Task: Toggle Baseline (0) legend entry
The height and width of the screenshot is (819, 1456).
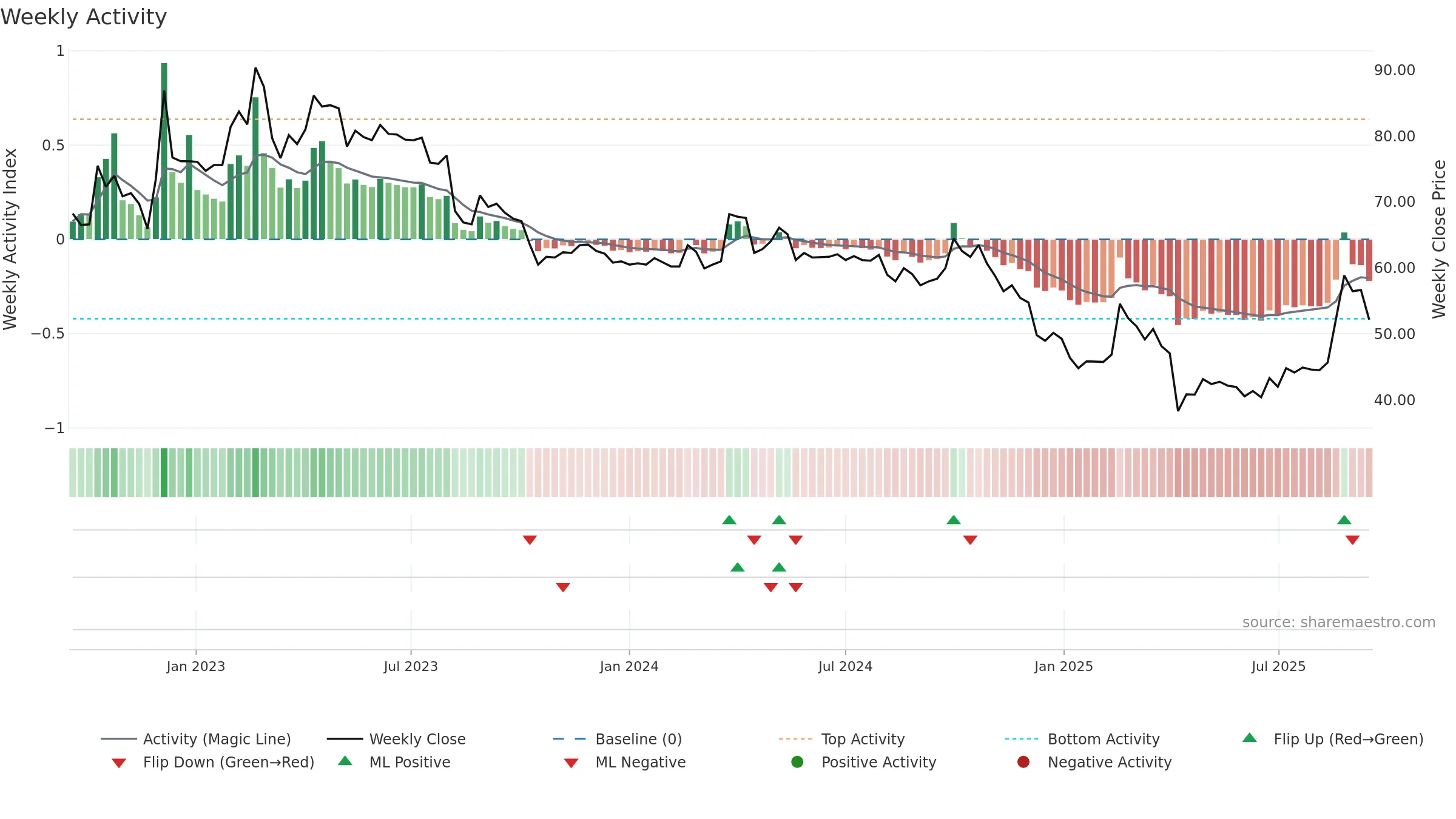Action: point(618,739)
